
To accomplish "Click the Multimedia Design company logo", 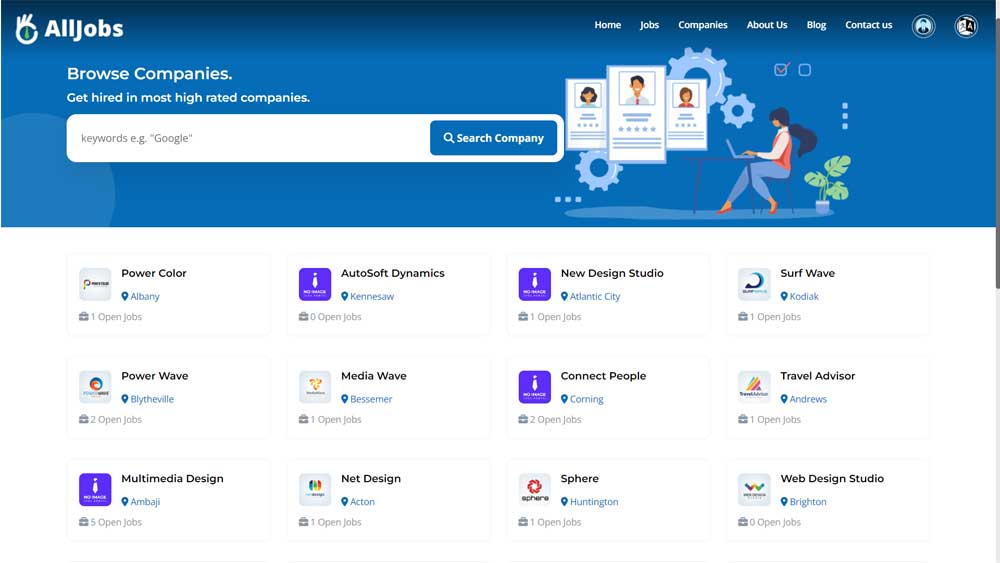I will point(95,490).
